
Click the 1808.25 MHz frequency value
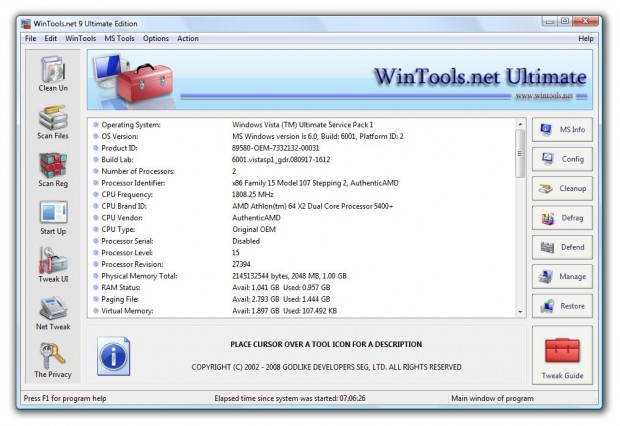click(x=253, y=194)
